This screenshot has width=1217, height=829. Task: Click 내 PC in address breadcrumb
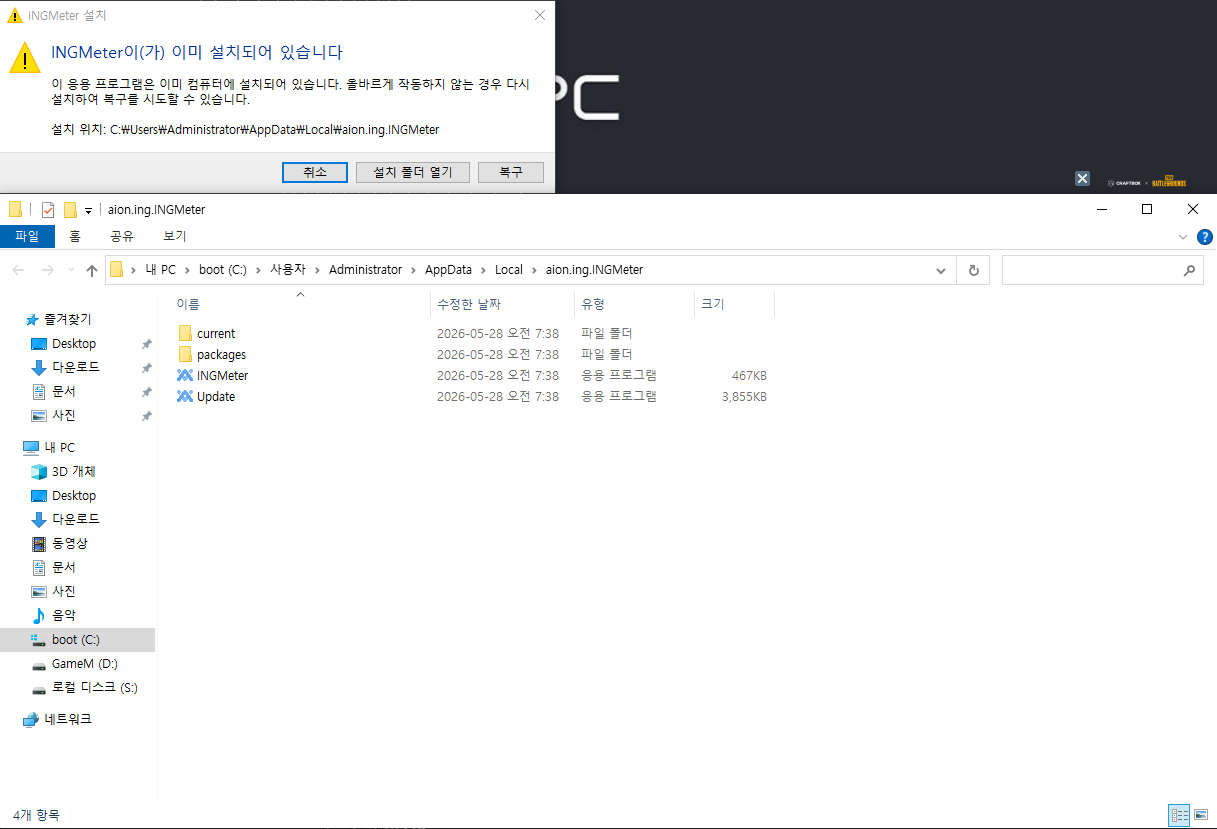point(160,270)
